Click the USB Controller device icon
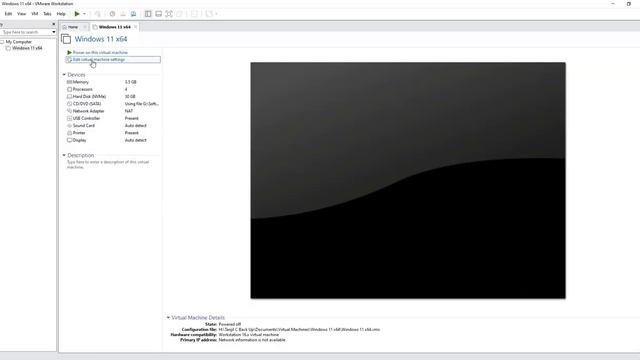This screenshot has width=640, height=360. click(x=69, y=118)
